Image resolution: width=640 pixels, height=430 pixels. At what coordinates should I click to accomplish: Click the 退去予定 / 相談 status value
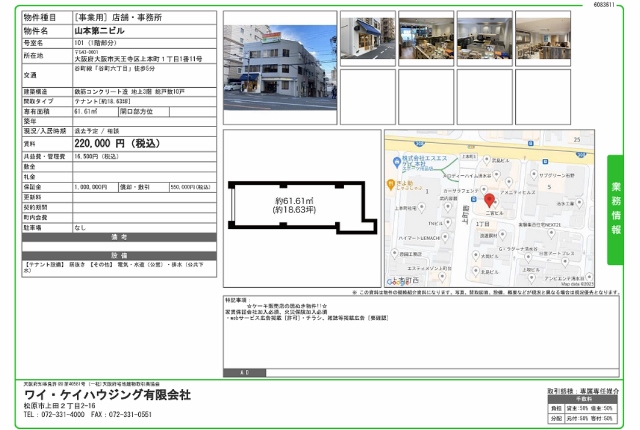point(97,131)
